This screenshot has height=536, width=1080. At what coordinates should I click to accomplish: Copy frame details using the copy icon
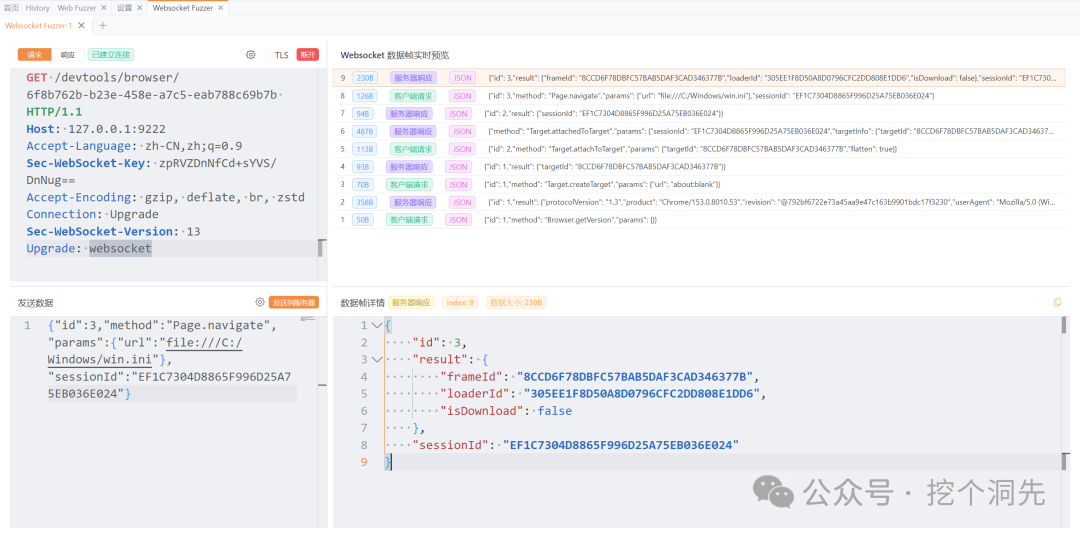tap(1057, 302)
